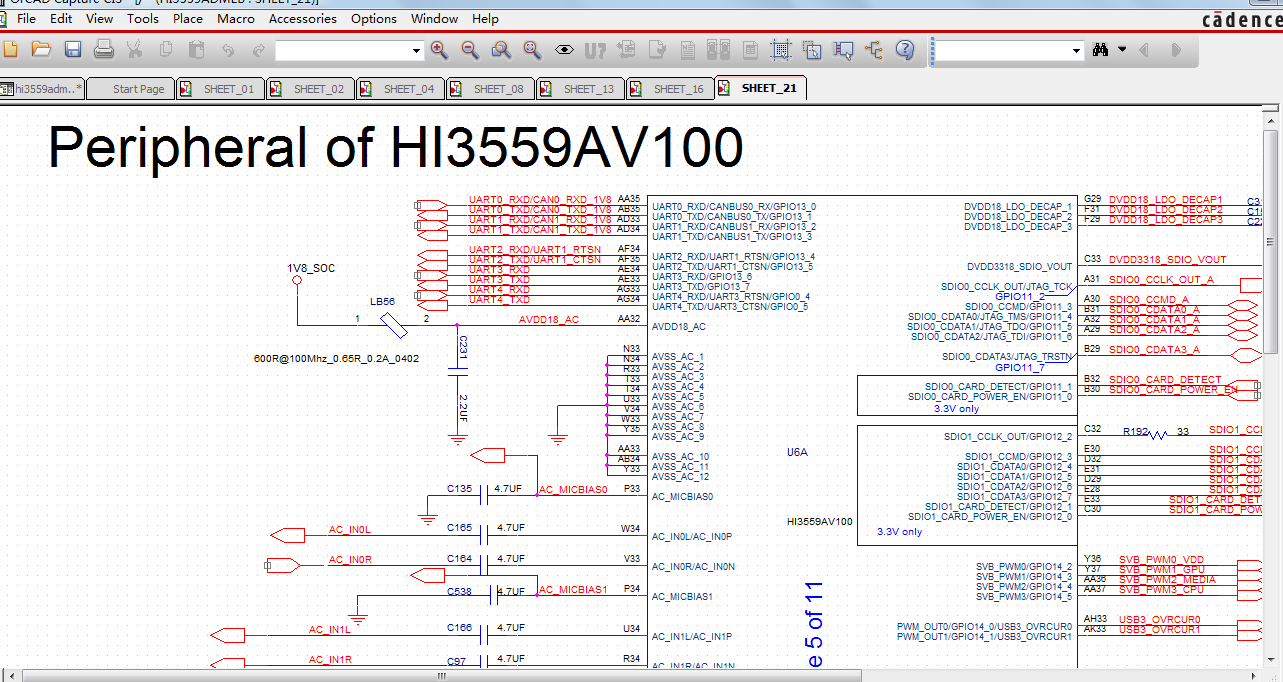
Task: Open the Options menu
Action: [x=374, y=19]
